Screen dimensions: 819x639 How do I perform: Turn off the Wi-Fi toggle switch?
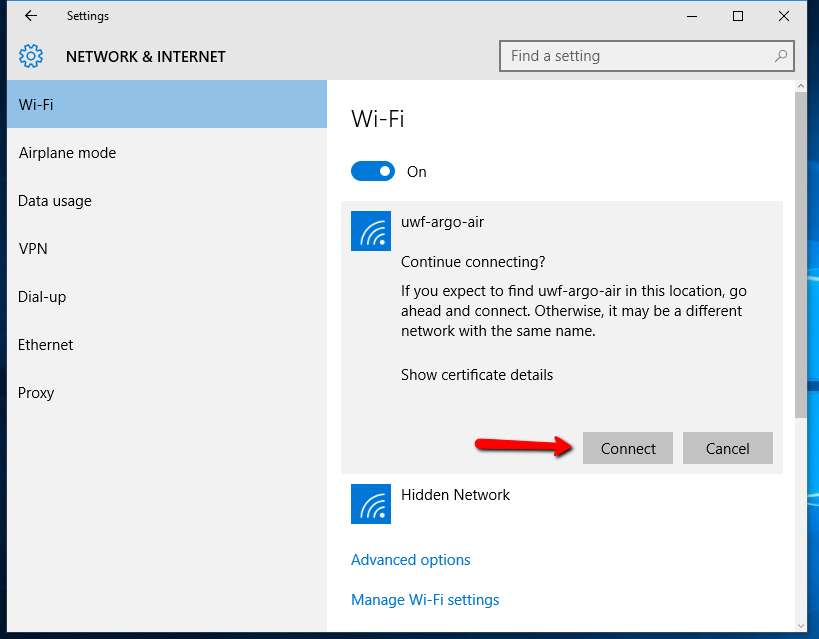(x=372, y=171)
